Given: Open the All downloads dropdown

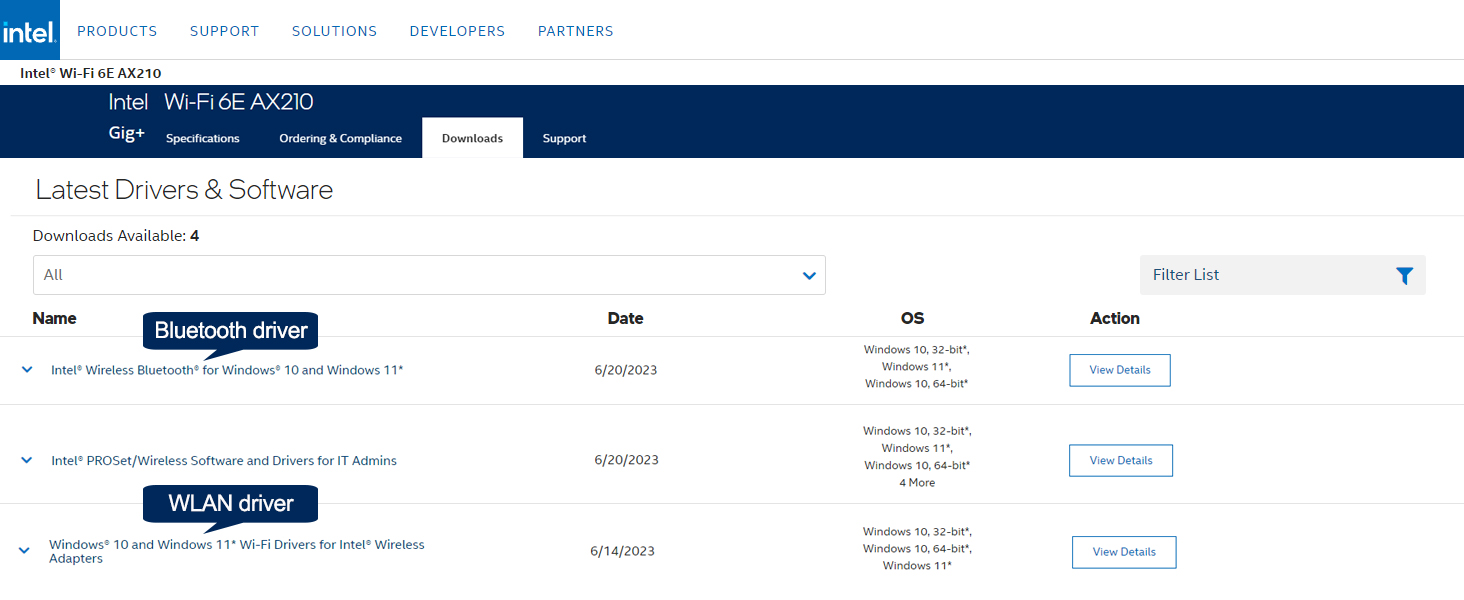Looking at the screenshot, I should pyautogui.click(x=429, y=275).
